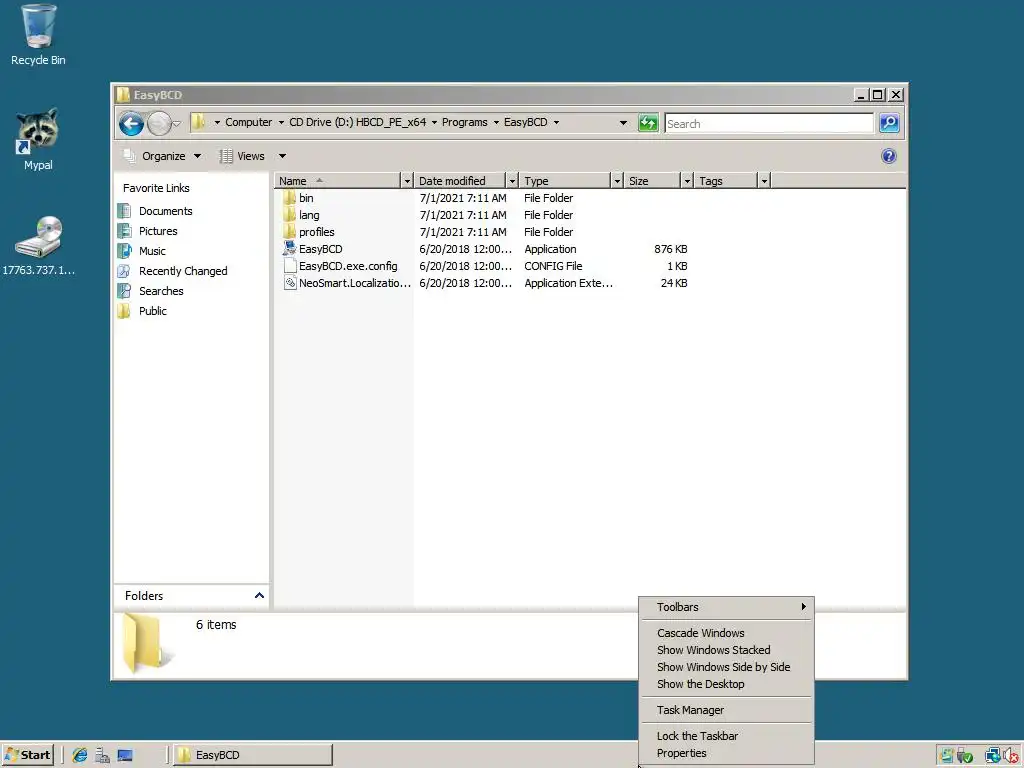Select the EasyBCD application icon
This screenshot has width=1024, height=768.
(x=289, y=249)
